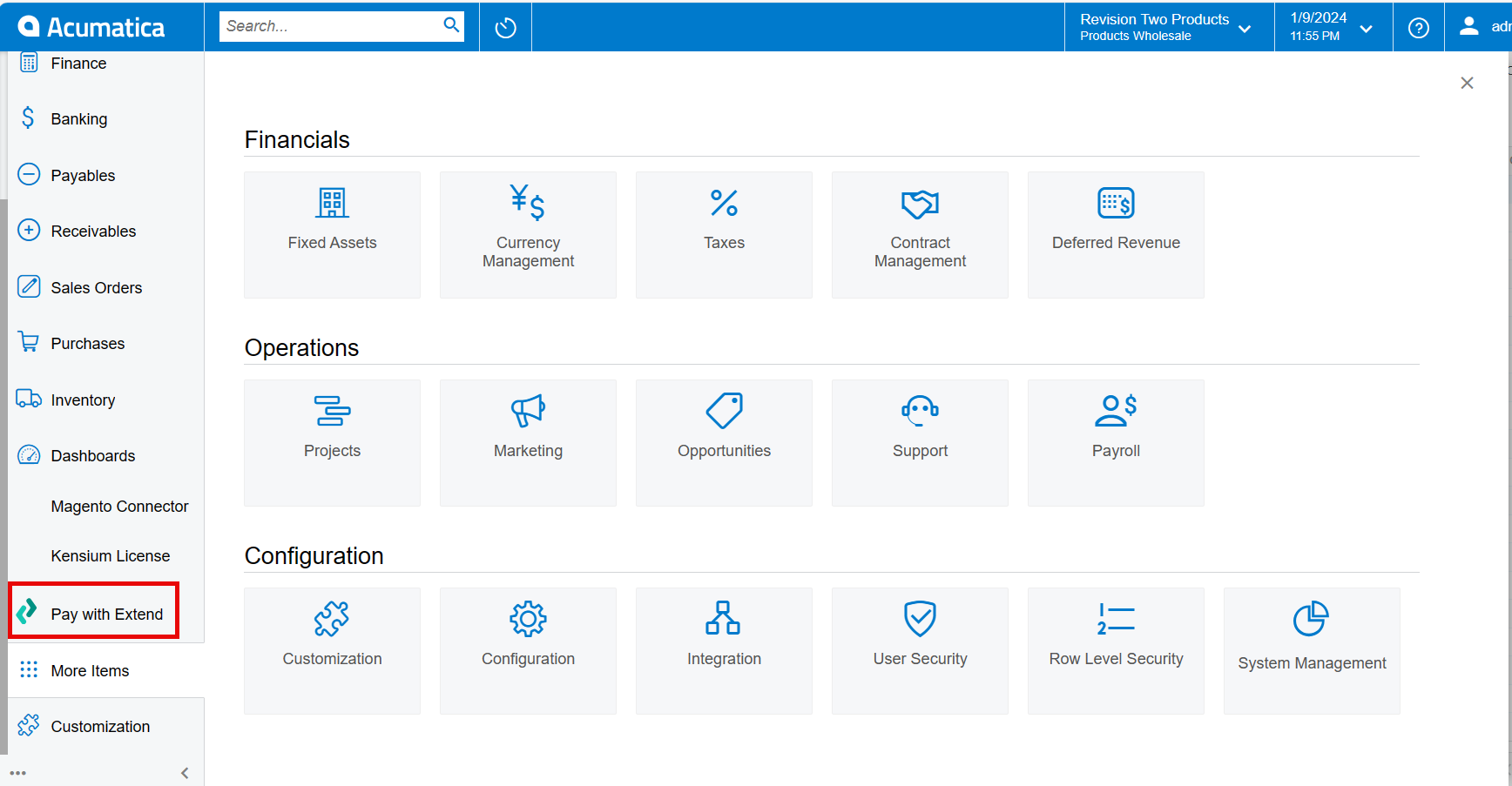Collapse the navigation sidebar

coord(184,772)
